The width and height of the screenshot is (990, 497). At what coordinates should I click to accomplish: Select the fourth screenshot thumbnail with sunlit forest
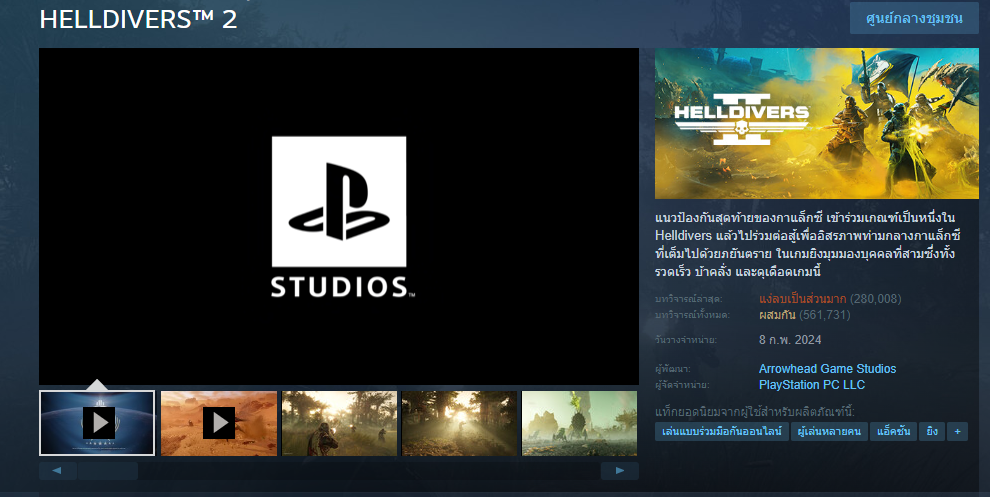pyautogui.click(x=459, y=423)
